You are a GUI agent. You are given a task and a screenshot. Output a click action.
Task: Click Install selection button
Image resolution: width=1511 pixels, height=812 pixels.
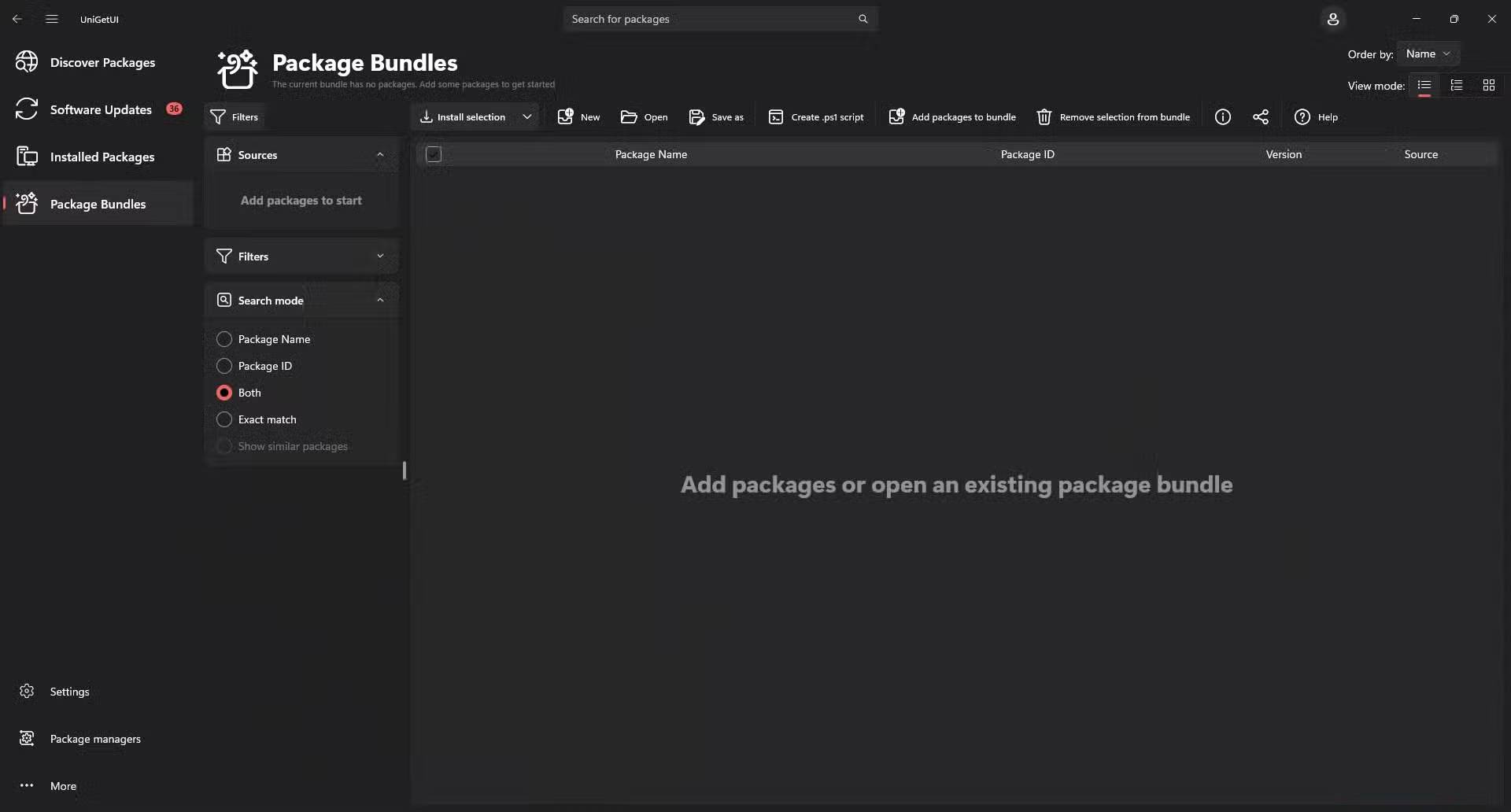pos(463,117)
